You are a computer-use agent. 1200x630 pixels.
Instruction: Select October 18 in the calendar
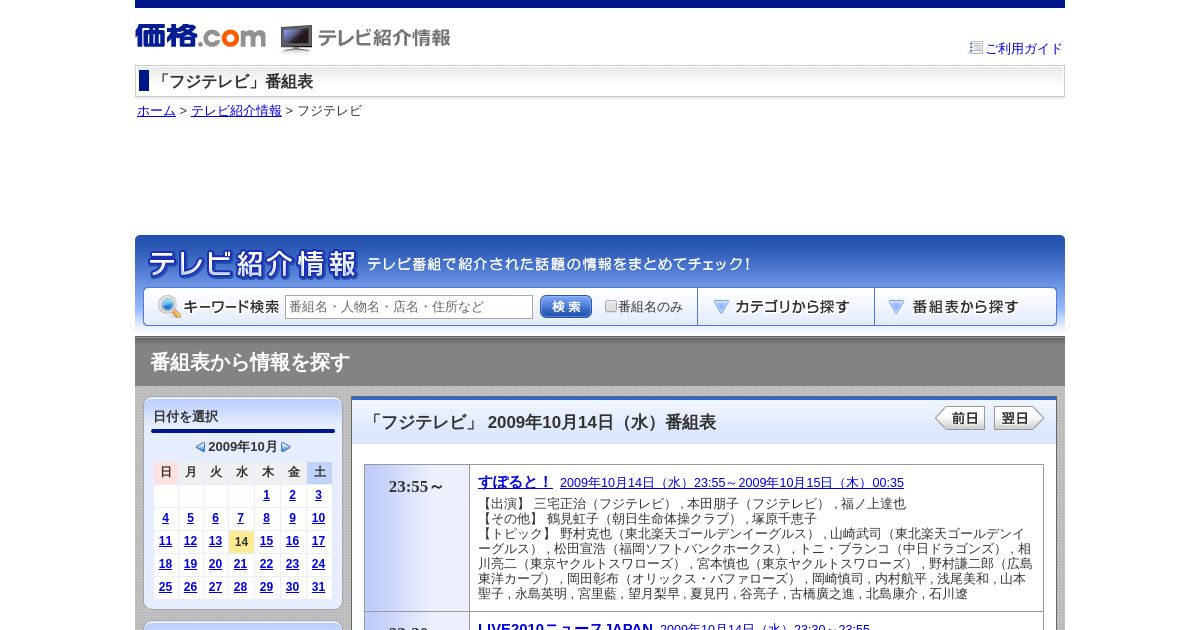[165, 564]
